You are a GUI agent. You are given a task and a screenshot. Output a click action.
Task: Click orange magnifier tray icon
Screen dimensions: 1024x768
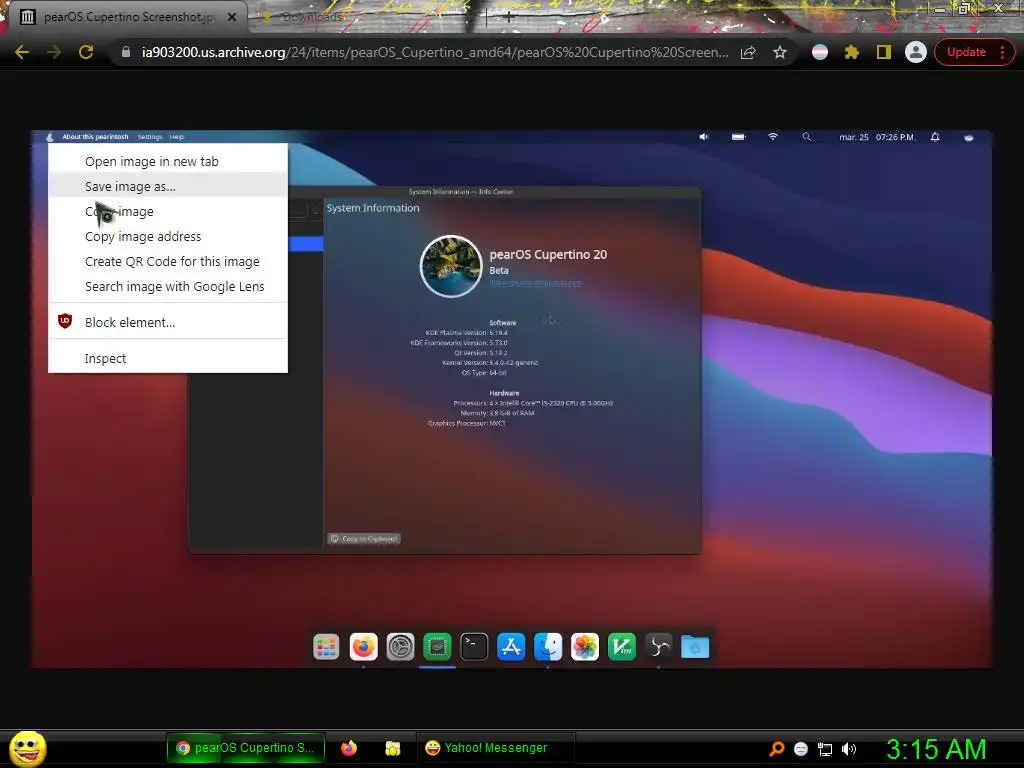[776, 748]
